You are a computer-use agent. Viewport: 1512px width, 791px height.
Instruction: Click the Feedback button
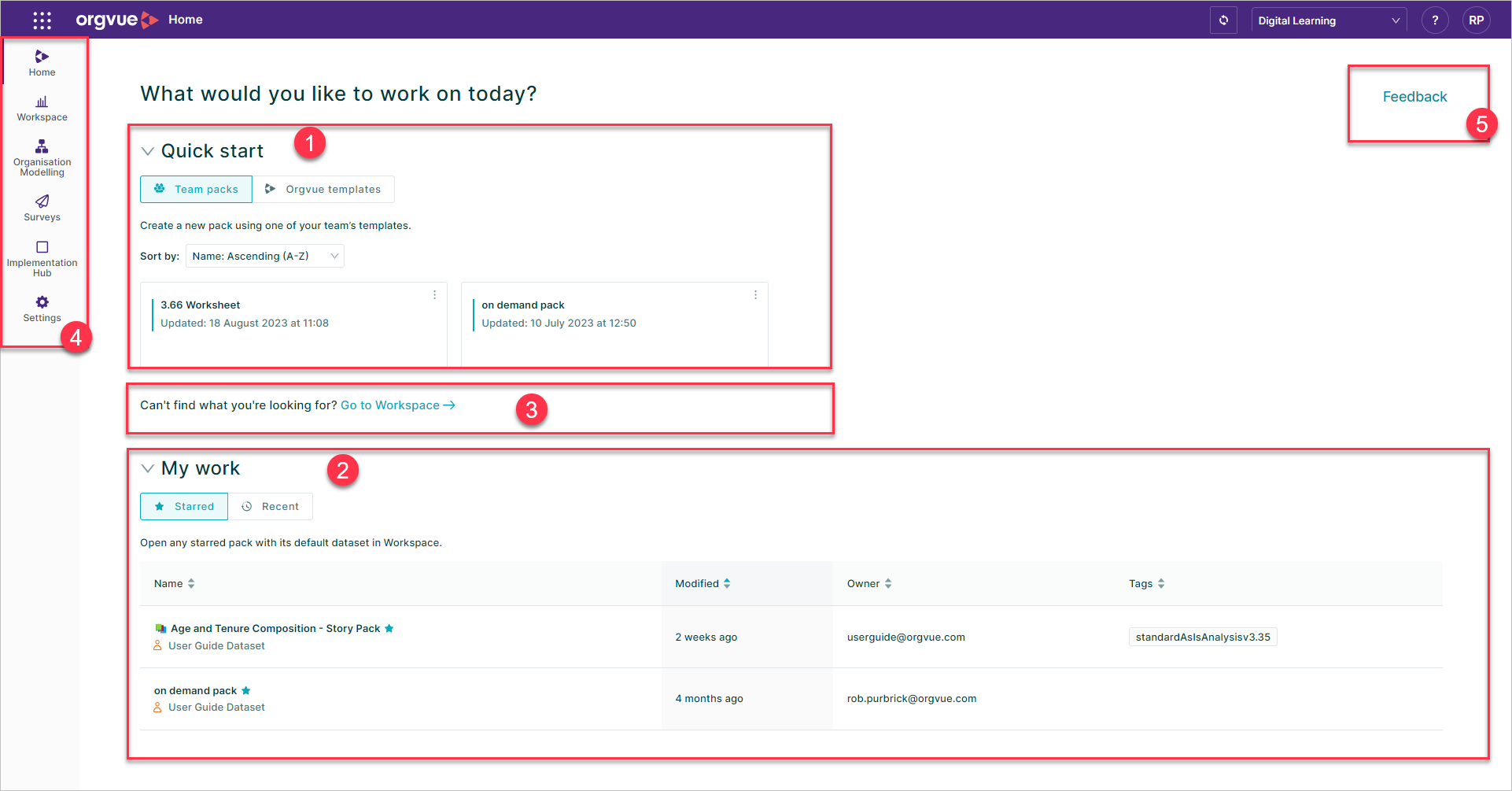click(x=1414, y=96)
